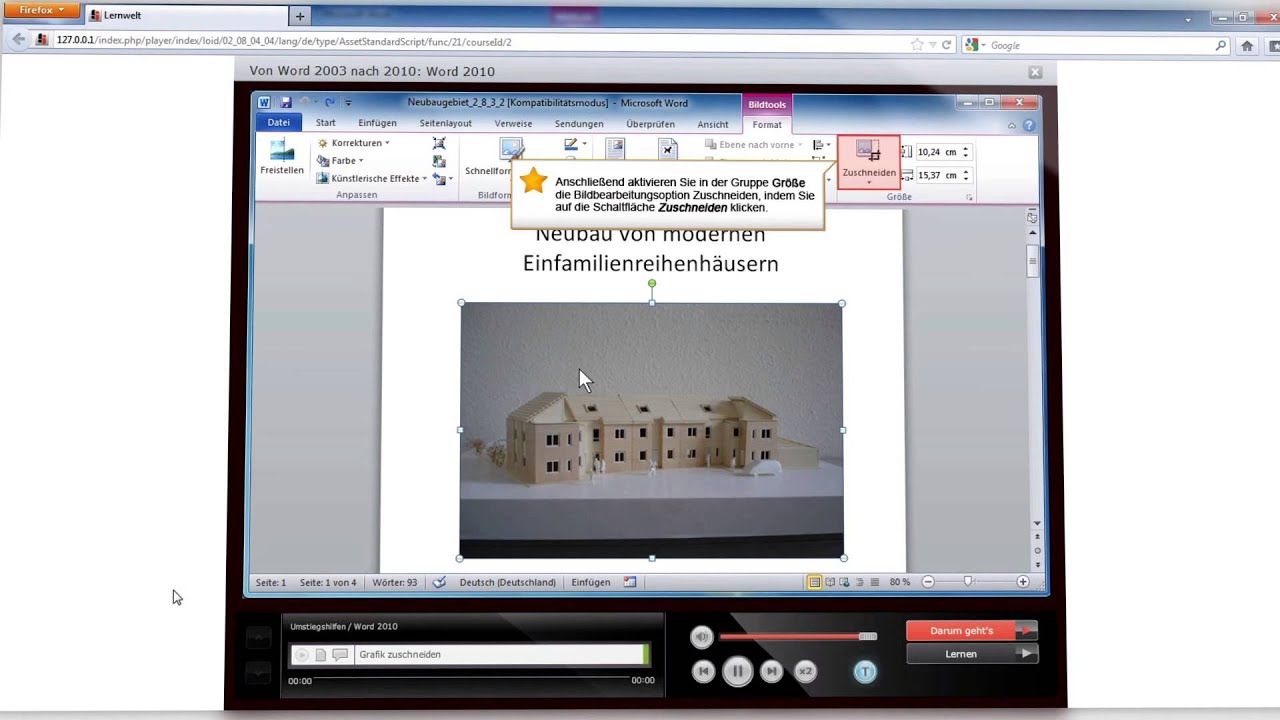Click the Lernen button

(972, 654)
